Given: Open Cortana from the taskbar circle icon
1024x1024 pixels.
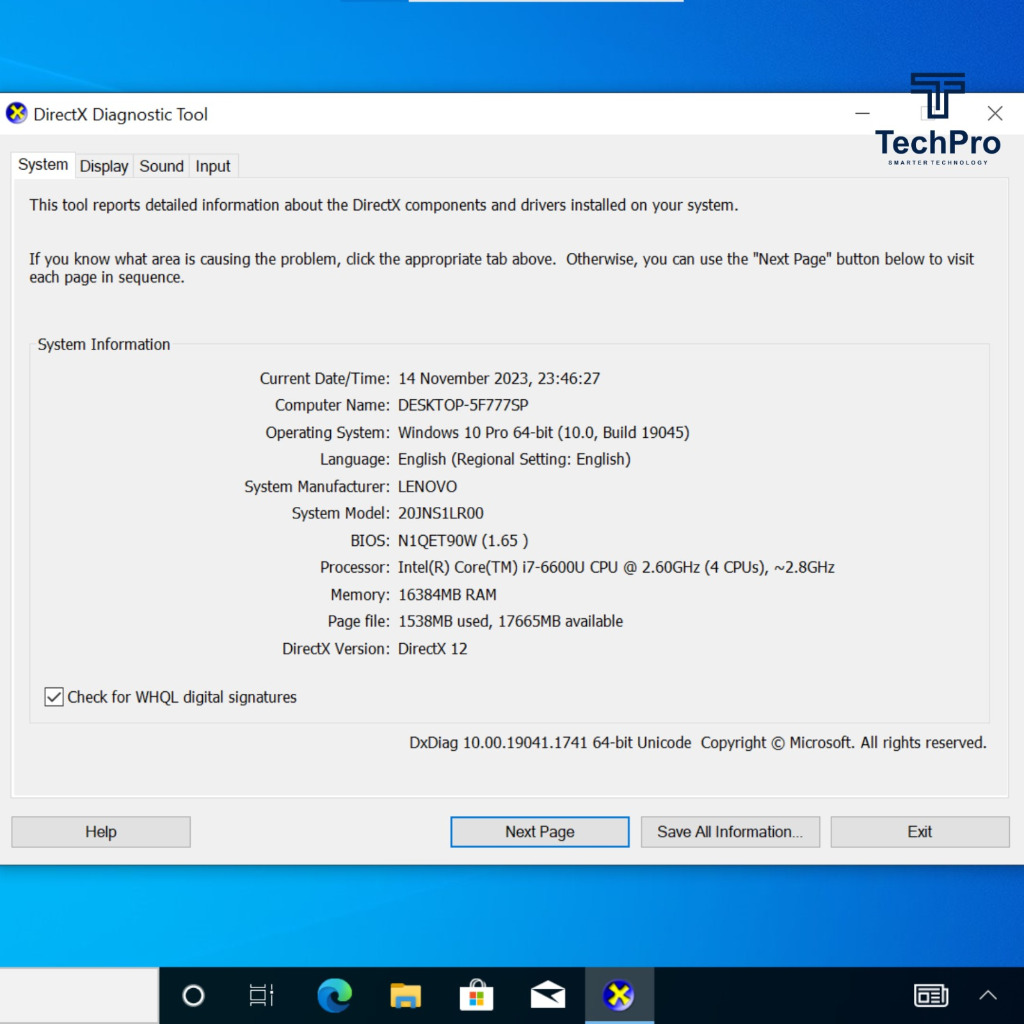Looking at the screenshot, I should pyautogui.click(x=193, y=995).
